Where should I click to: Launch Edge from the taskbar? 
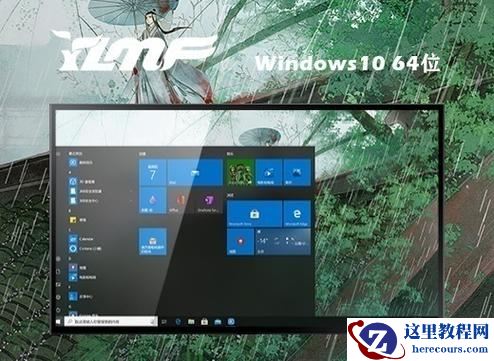(x=178, y=322)
